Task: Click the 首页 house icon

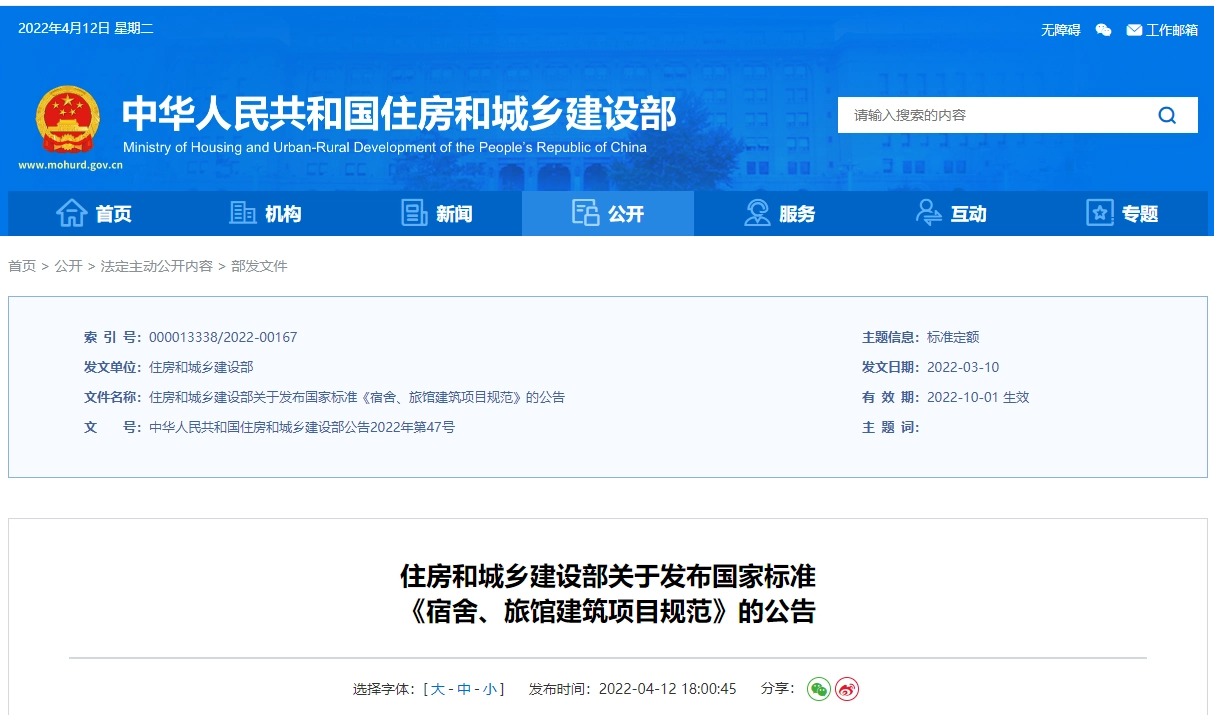Action: pyautogui.click(x=72, y=213)
